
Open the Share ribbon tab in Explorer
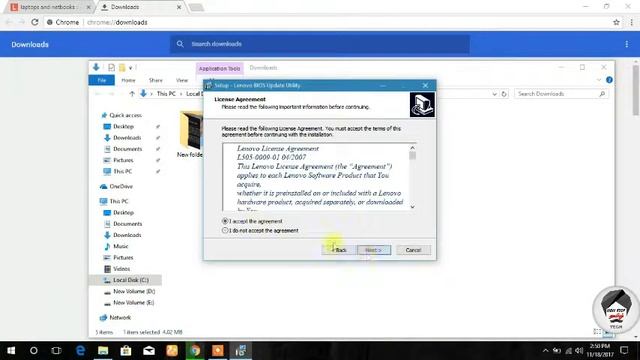coord(156,80)
